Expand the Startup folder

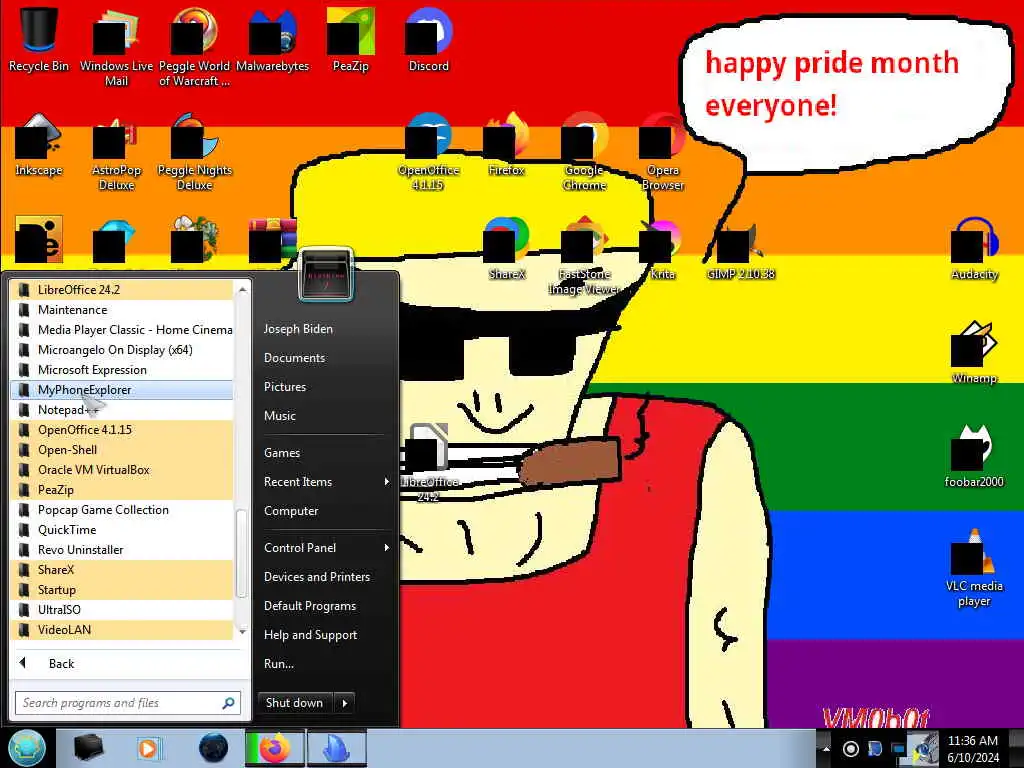point(121,590)
